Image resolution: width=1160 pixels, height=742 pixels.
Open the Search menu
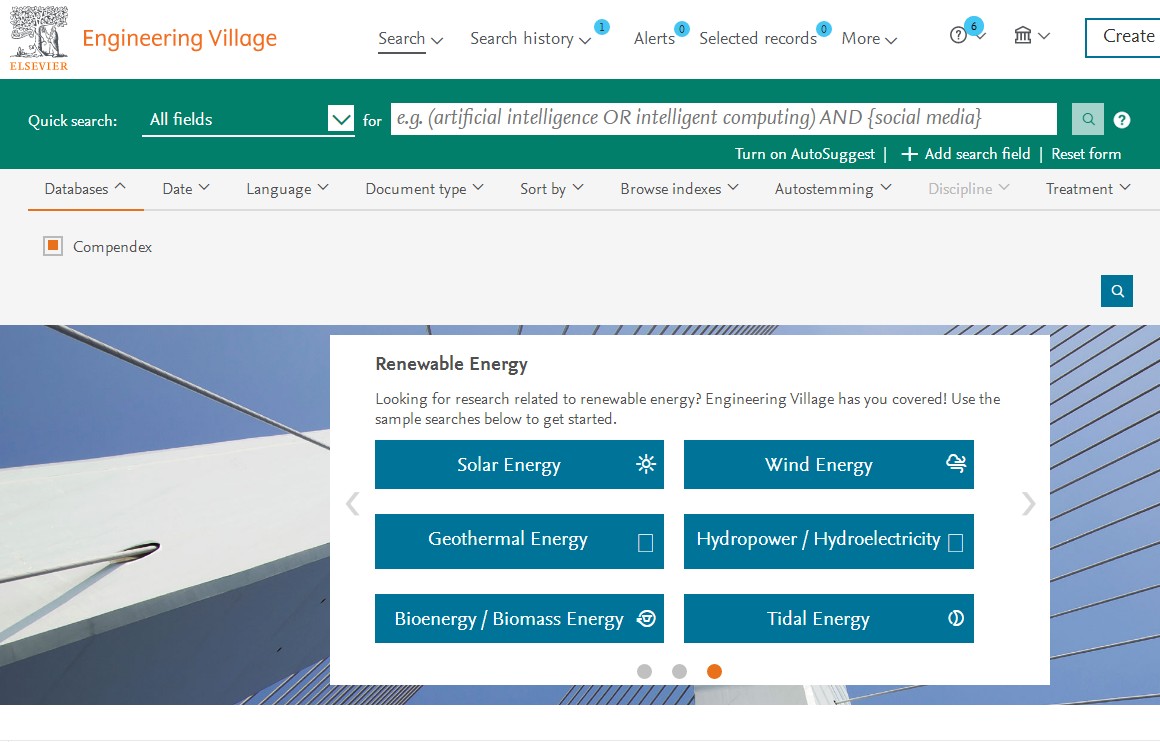coord(410,38)
